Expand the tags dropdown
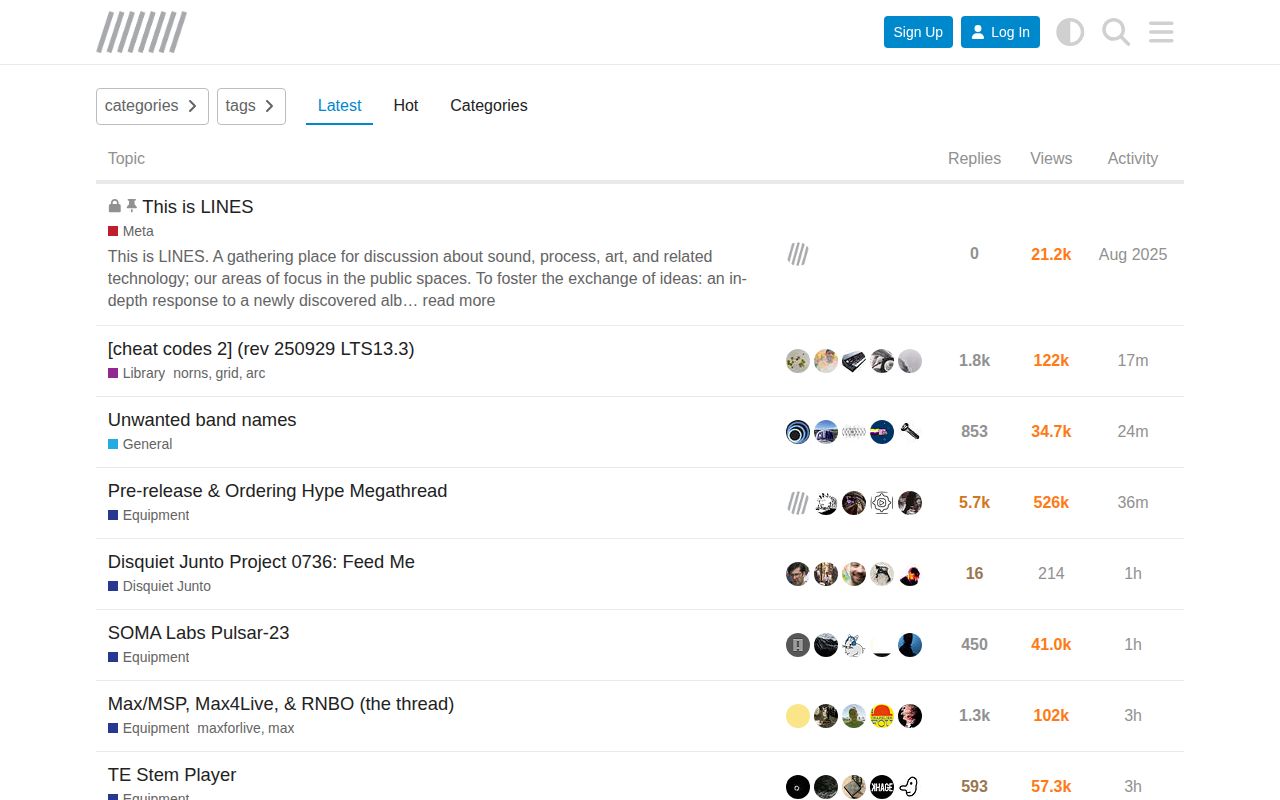The width and height of the screenshot is (1280, 800). [x=251, y=106]
